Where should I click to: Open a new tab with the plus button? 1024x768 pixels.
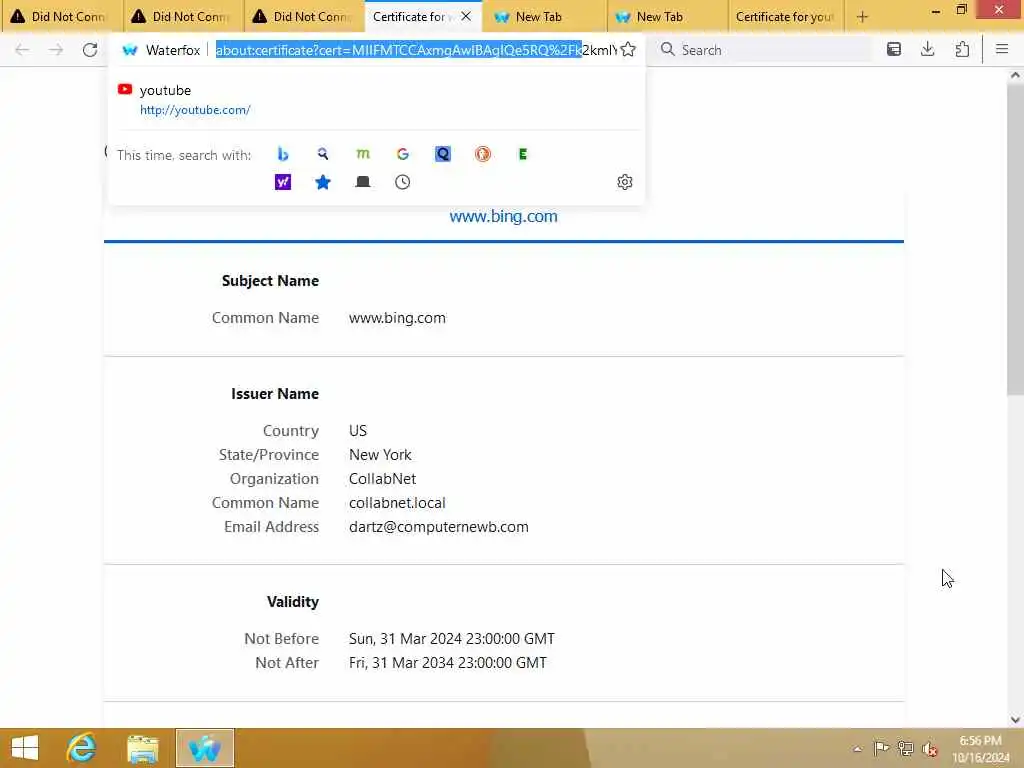[x=863, y=17]
